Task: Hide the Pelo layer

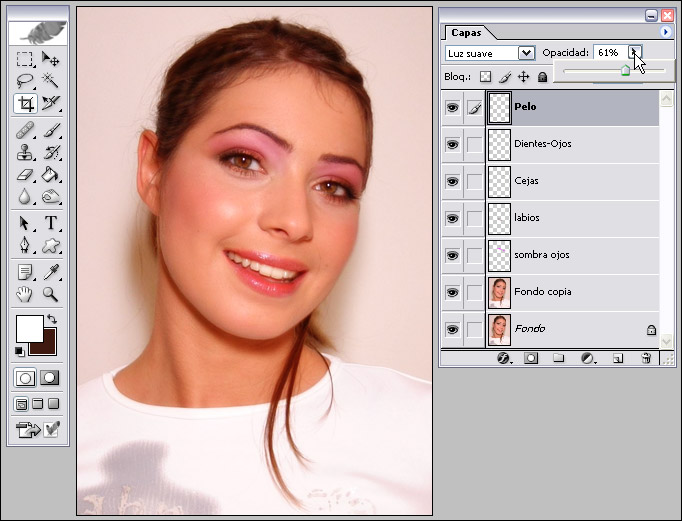Action: (451, 107)
